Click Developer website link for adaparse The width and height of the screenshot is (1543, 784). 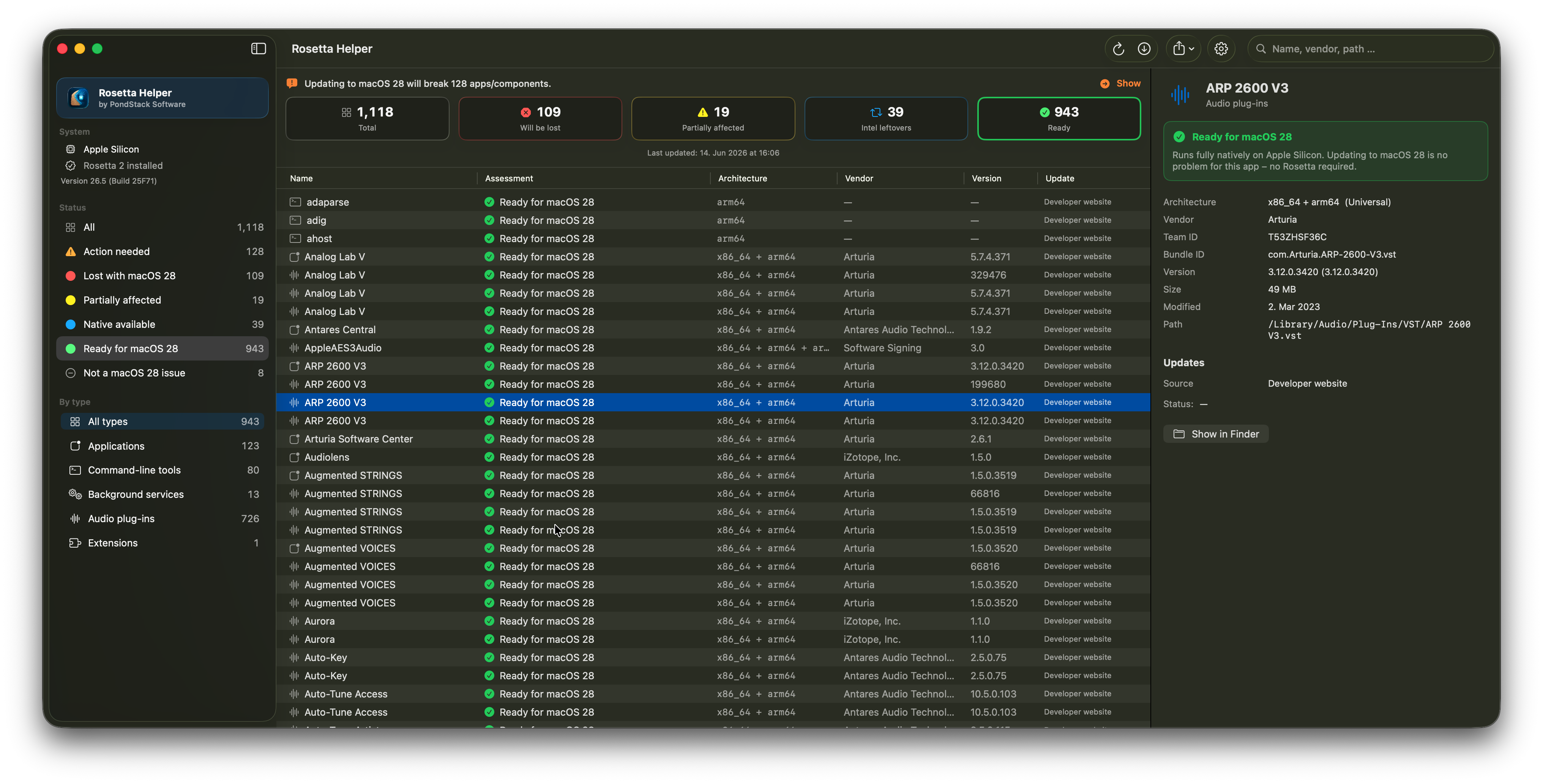(1077, 202)
